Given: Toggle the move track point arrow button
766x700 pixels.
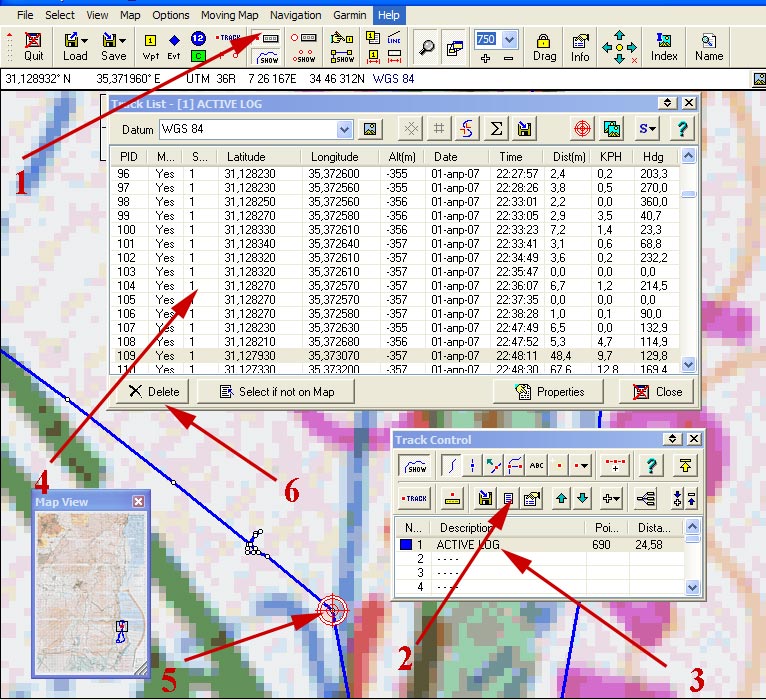Looking at the screenshot, I should point(493,466).
